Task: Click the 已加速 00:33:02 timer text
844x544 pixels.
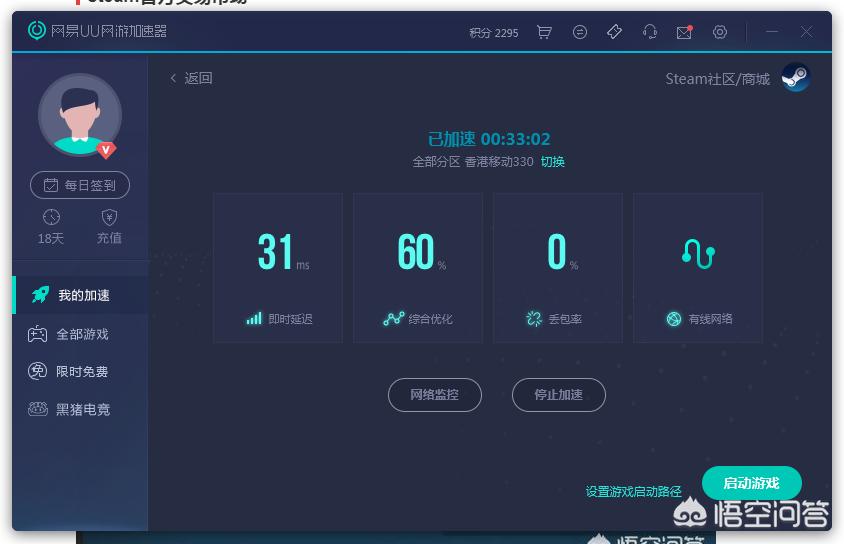Action: [489, 139]
